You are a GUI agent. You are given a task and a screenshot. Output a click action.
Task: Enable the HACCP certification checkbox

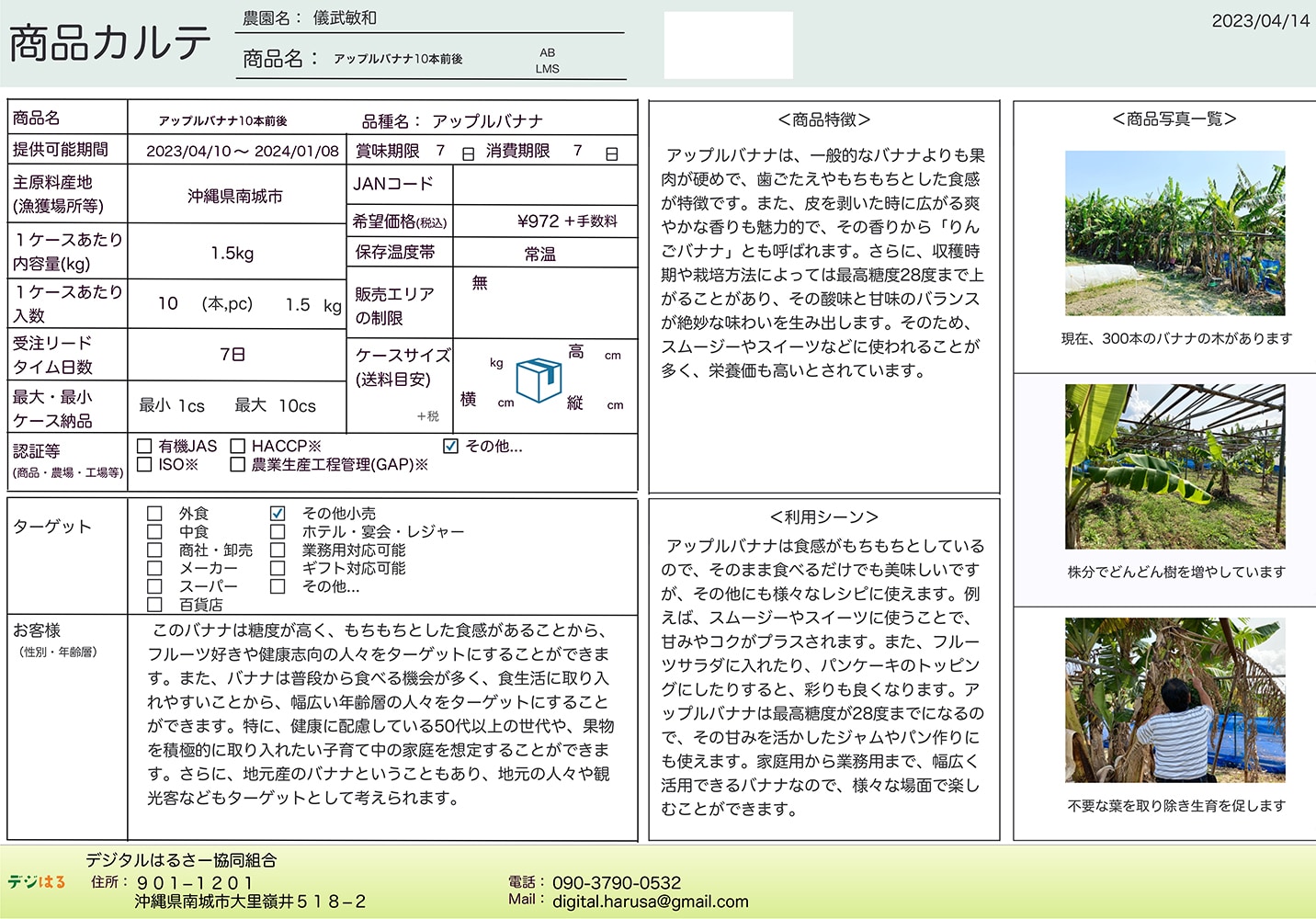pyautogui.click(x=238, y=446)
